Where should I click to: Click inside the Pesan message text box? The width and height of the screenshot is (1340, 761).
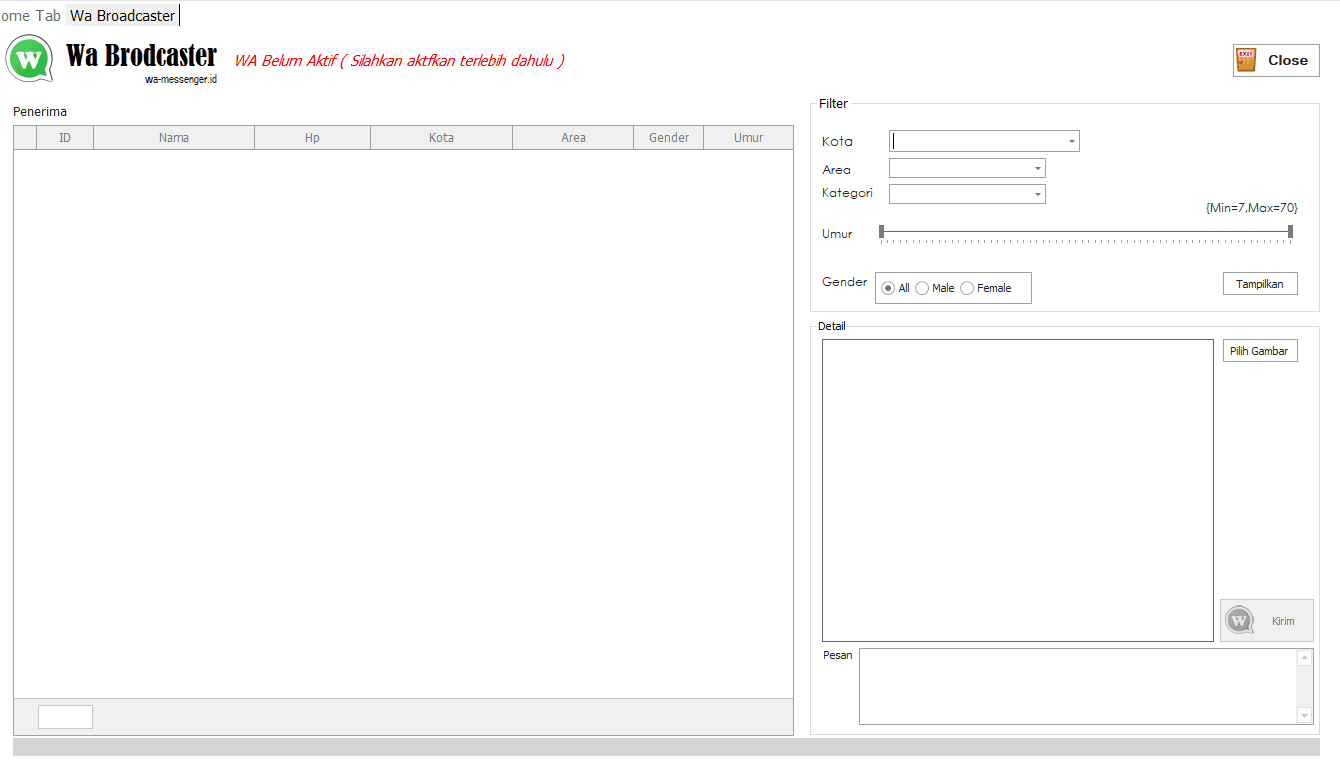(x=1078, y=686)
